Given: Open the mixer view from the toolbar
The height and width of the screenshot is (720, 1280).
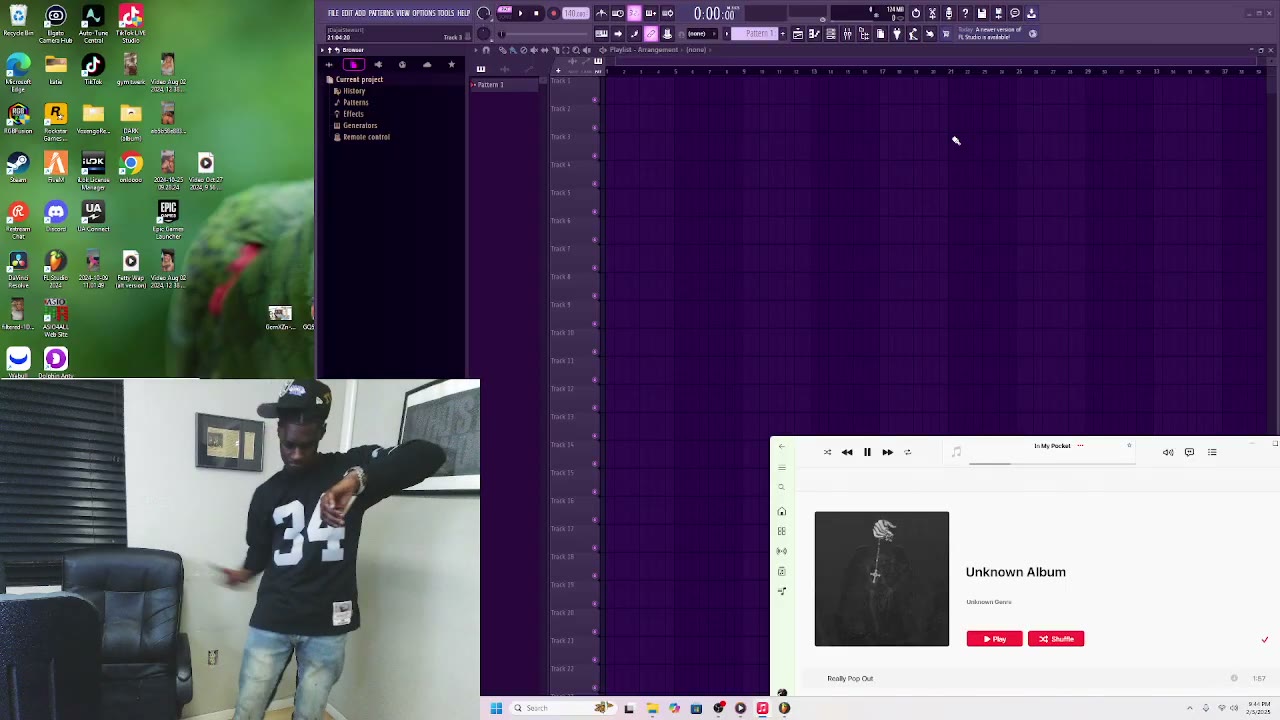Looking at the screenshot, I should tap(847, 34).
